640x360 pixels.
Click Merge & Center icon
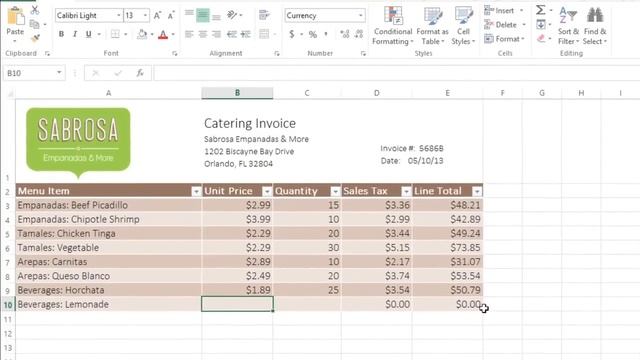tap(264, 34)
